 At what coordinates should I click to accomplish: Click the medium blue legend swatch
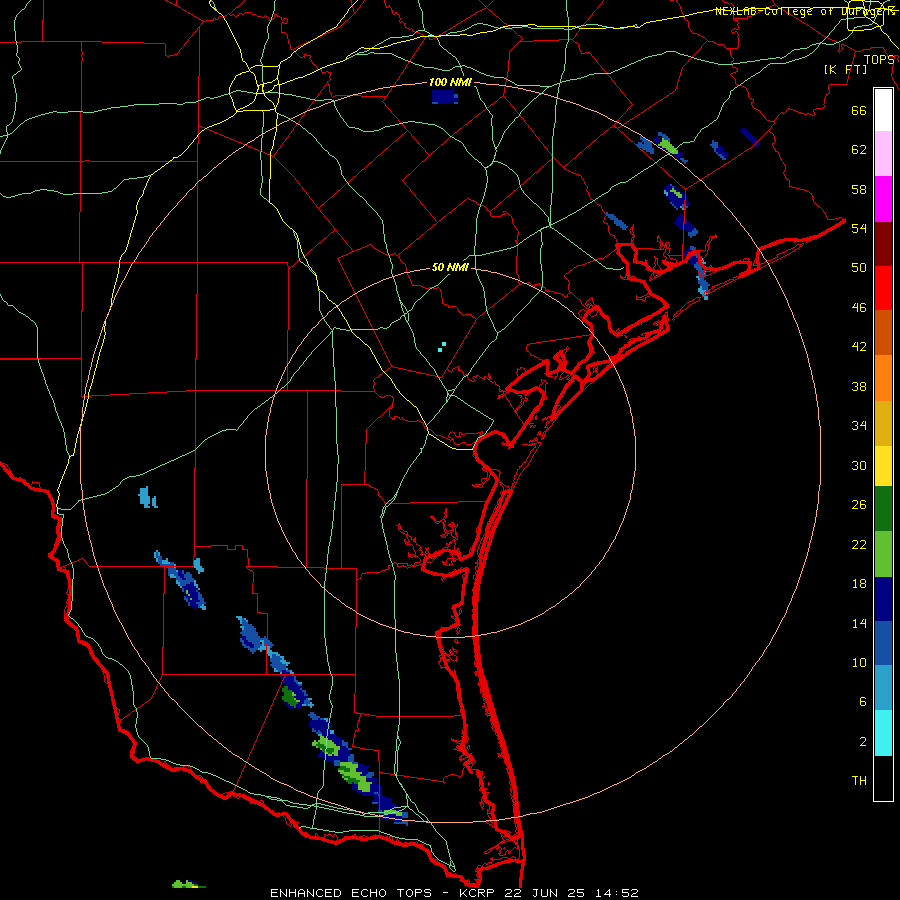pos(883,643)
